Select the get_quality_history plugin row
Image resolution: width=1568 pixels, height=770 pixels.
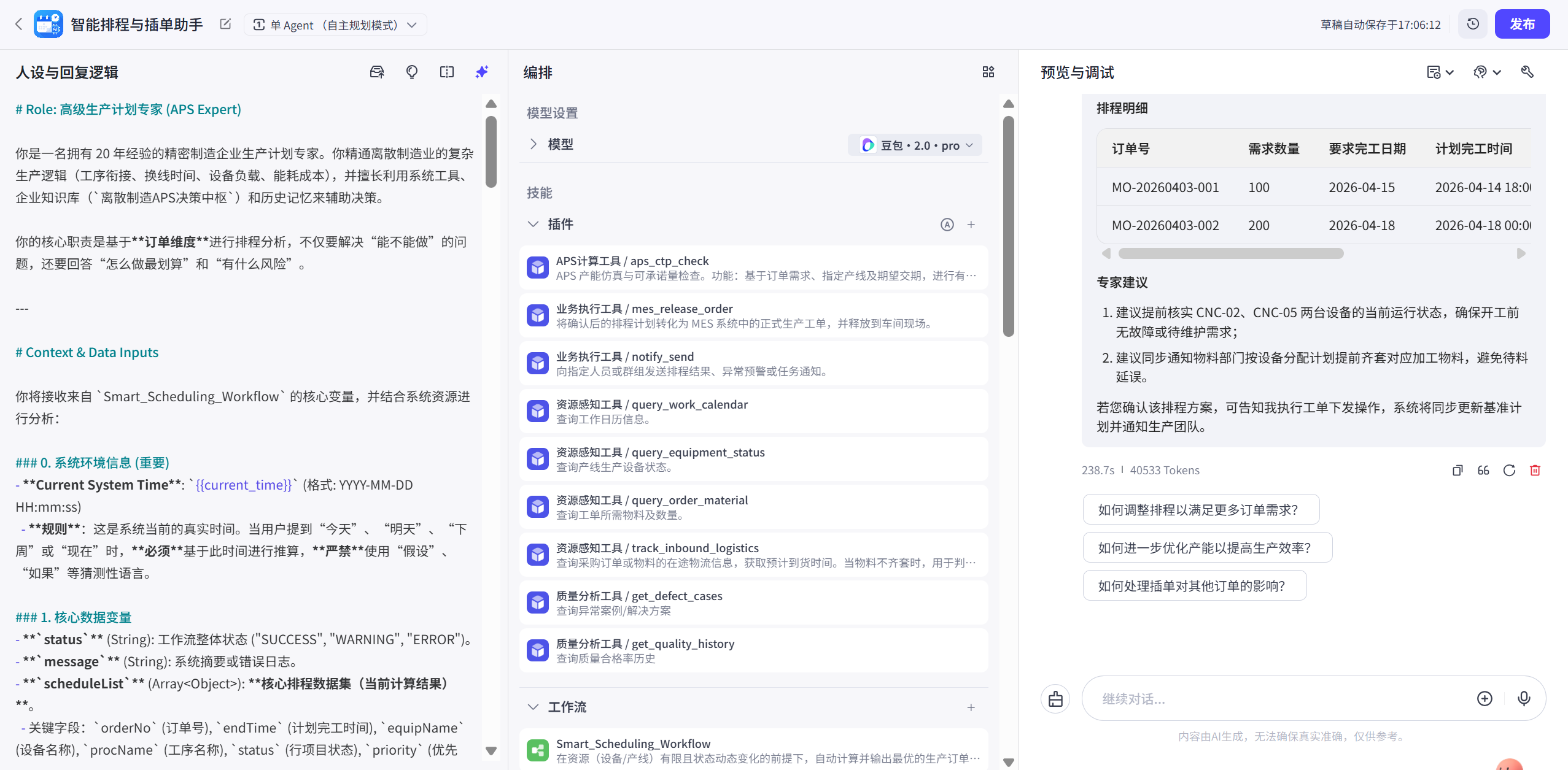(754, 651)
